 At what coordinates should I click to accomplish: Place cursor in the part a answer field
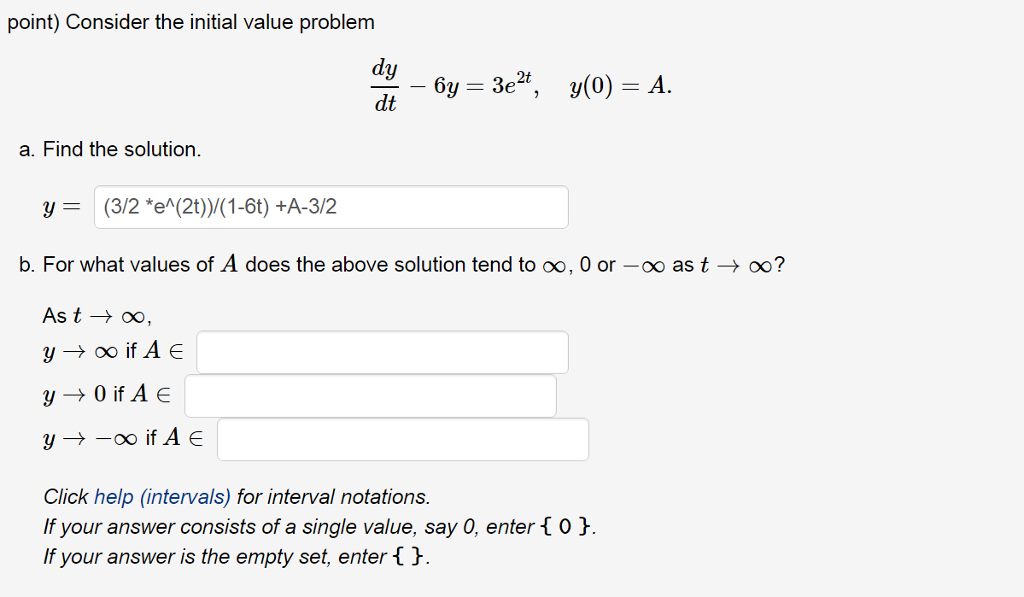pos(330,207)
